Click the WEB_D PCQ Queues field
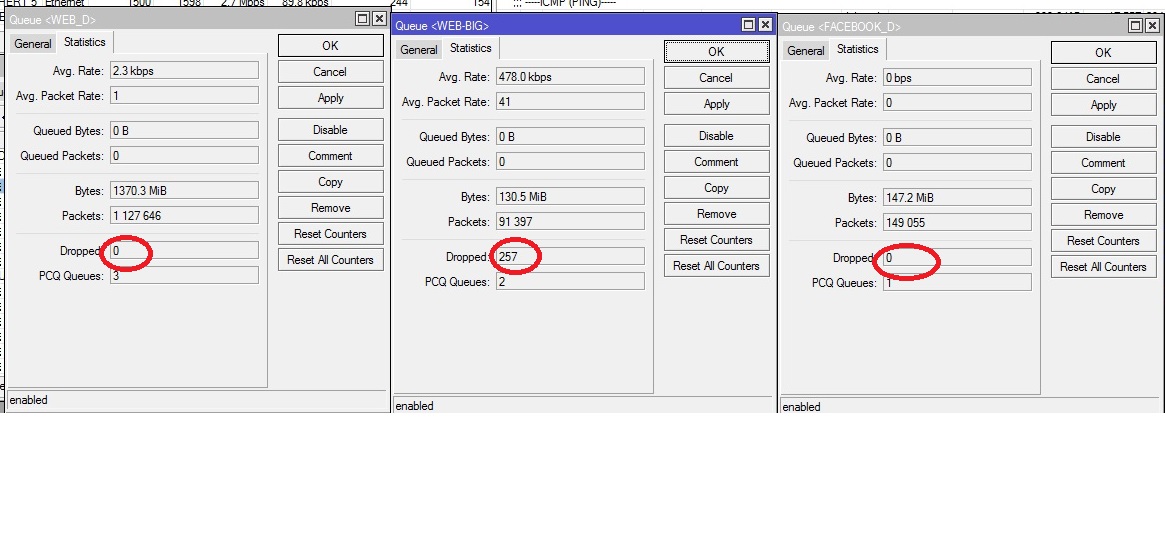Screen dimensions: 1165x540 click(x=184, y=276)
